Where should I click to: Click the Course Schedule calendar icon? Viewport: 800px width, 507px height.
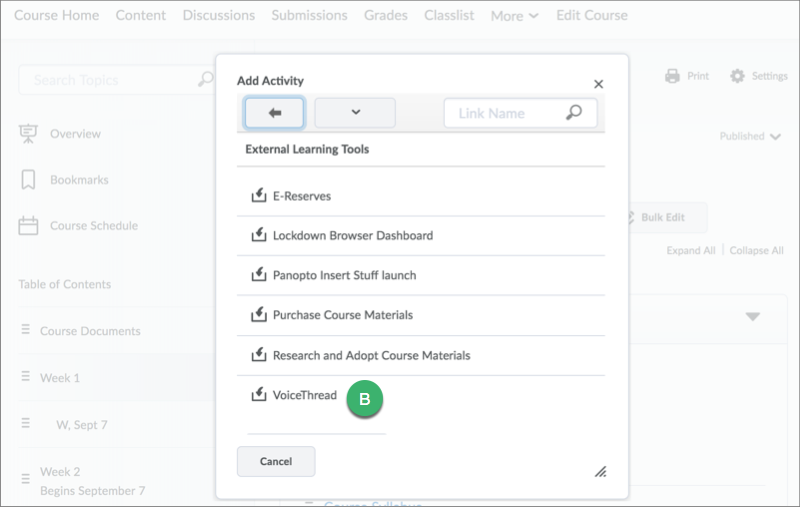pos(28,225)
